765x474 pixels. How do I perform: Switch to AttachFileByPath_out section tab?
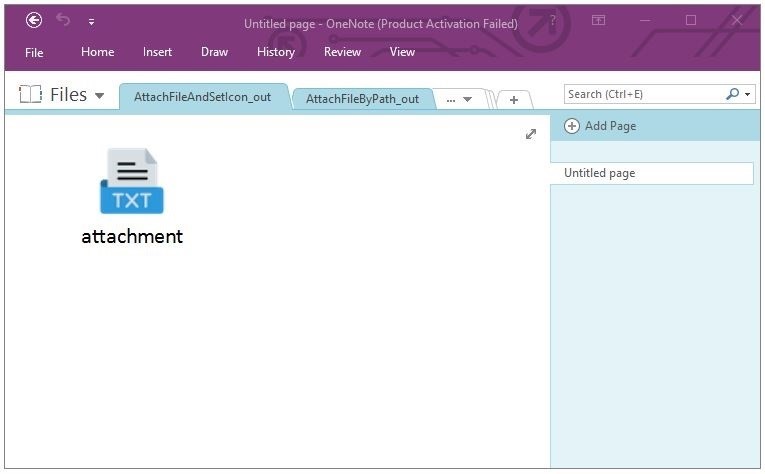coord(362,99)
